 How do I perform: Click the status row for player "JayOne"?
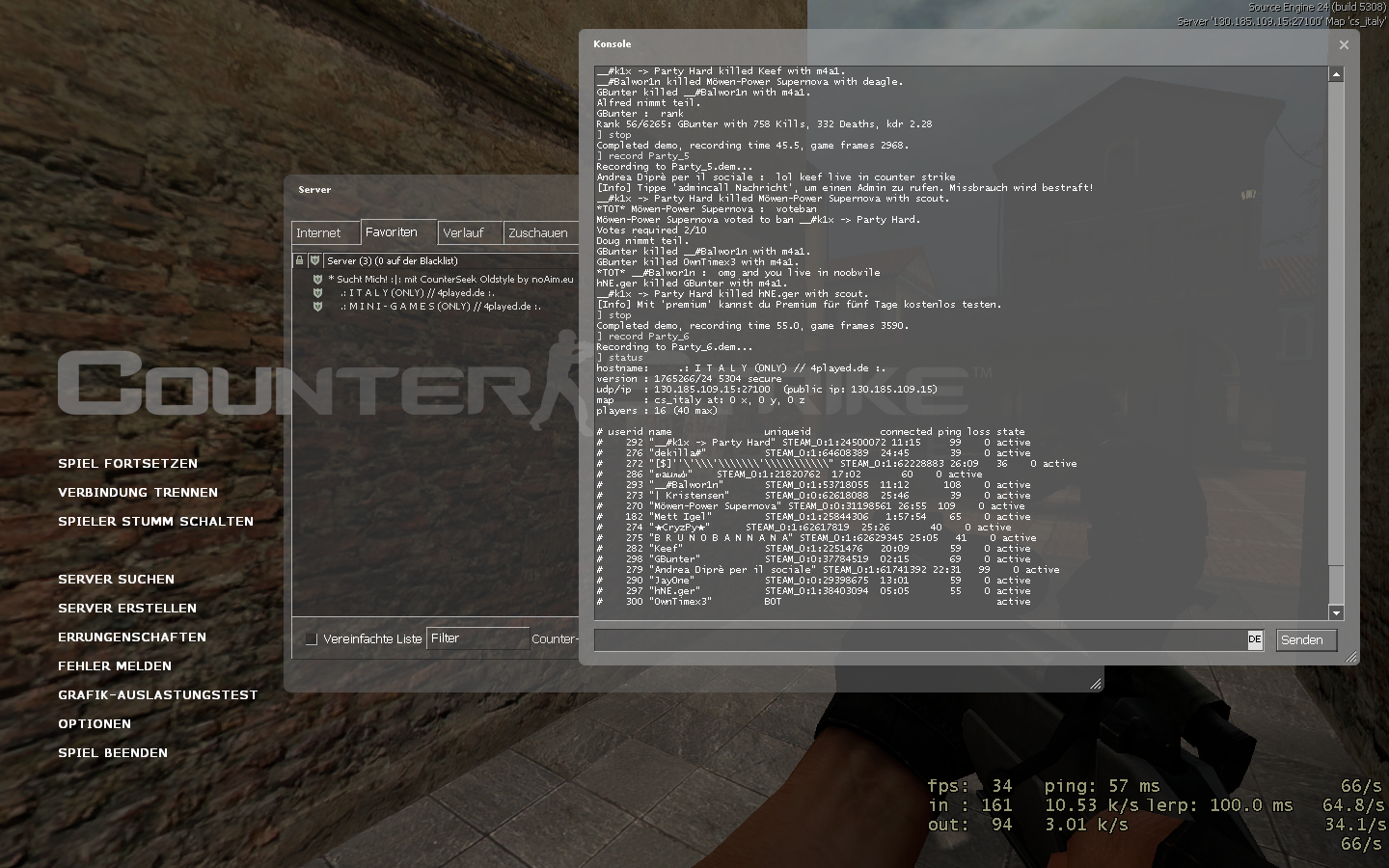813,581
